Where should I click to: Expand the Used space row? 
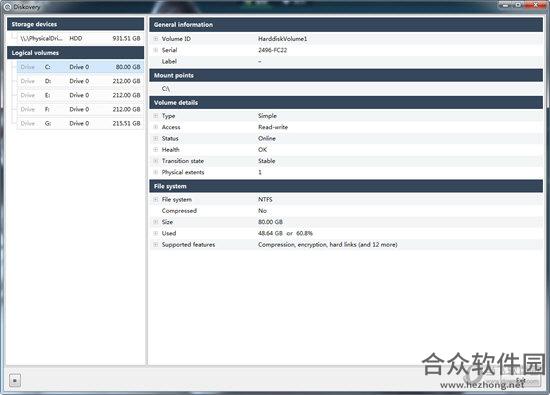(156, 233)
